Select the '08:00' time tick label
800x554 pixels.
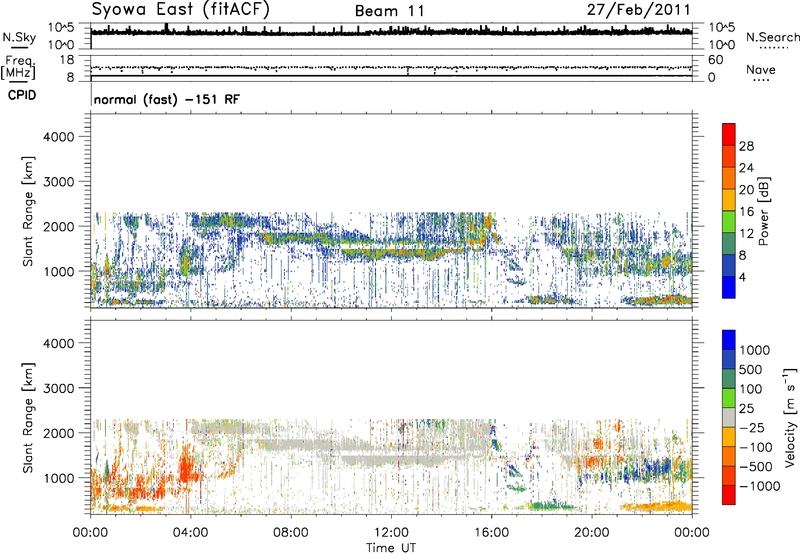(x=290, y=533)
